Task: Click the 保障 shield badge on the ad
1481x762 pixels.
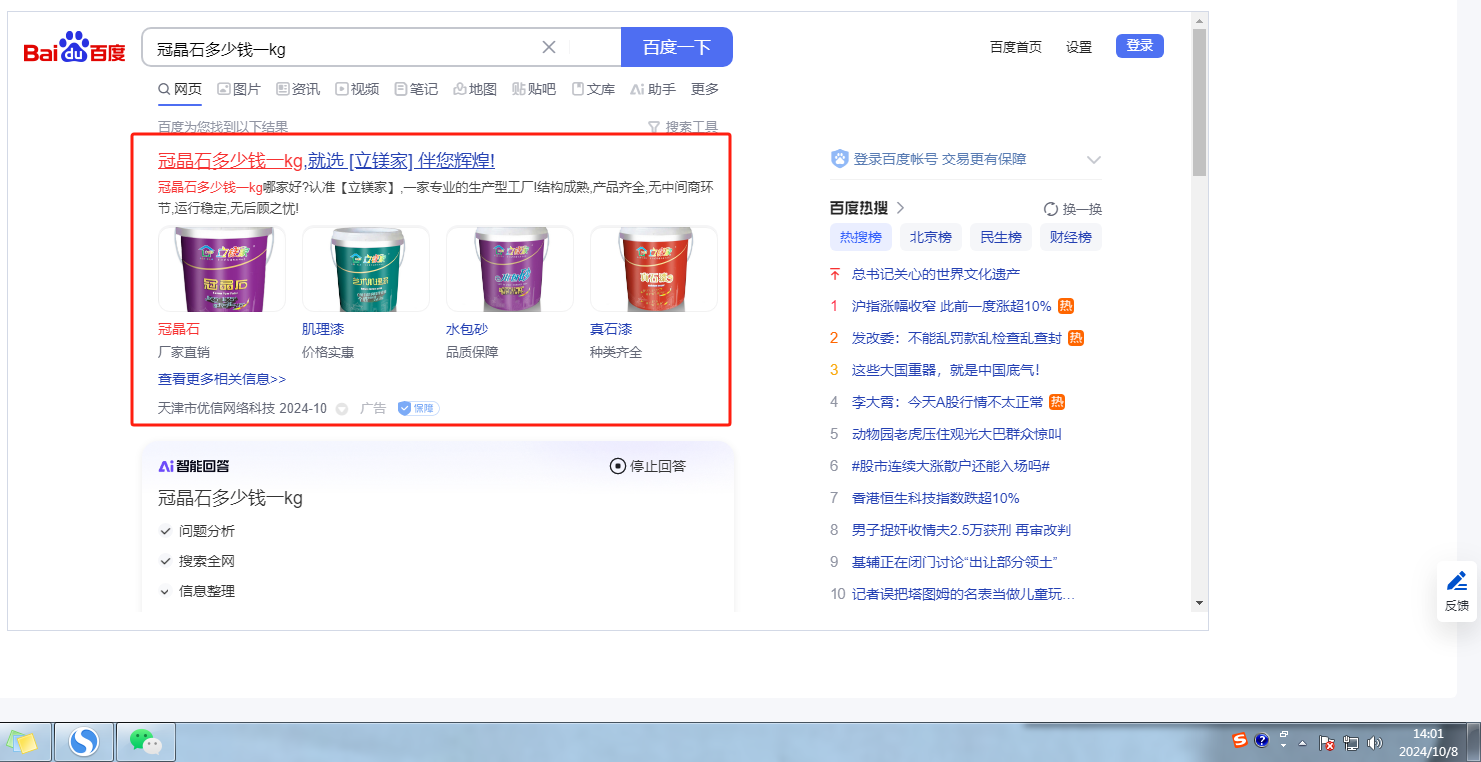Action: (x=418, y=408)
